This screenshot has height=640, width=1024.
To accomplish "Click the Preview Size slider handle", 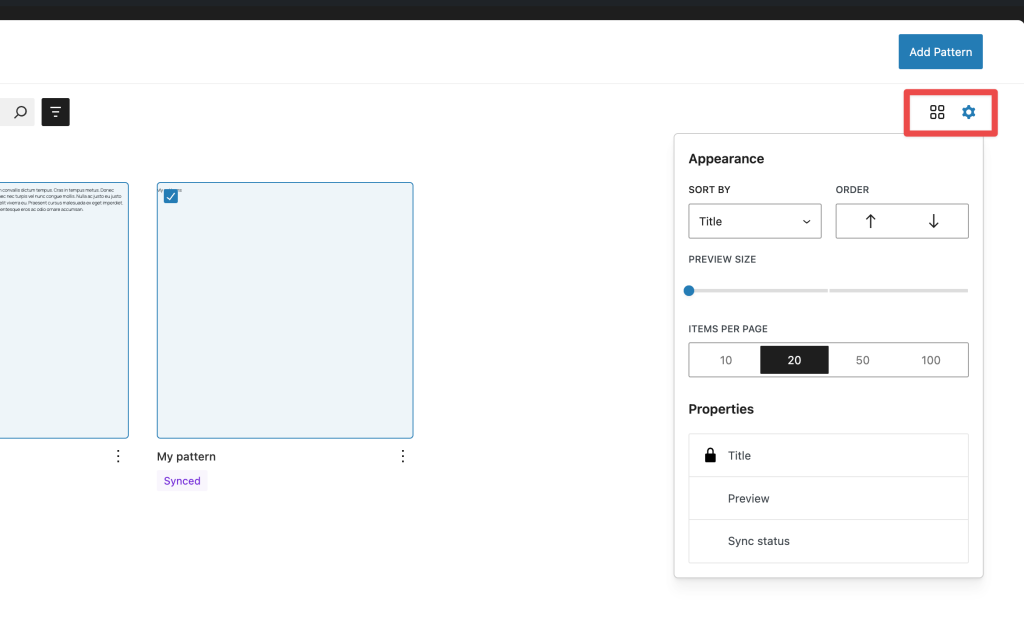I will tap(688, 290).
